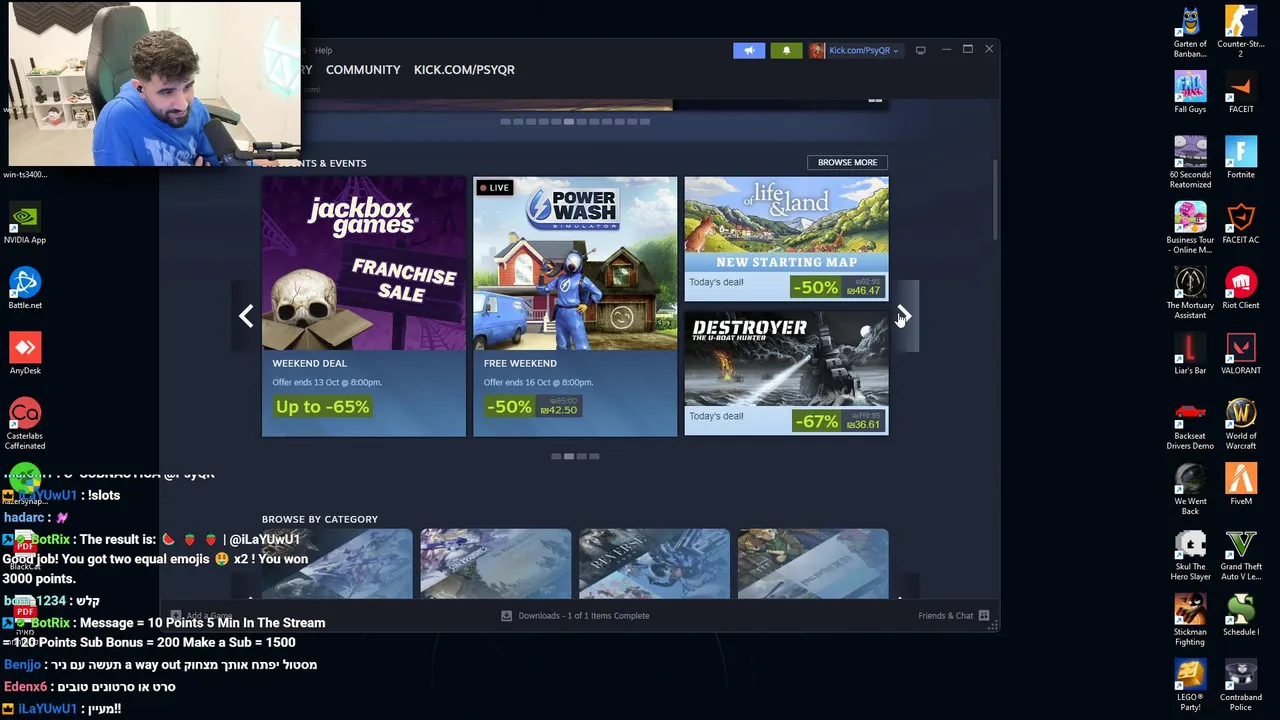This screenshot has width=1280, height=720.
Task: Open FACEIT AC desktop icon
Action: point(1241,224)
